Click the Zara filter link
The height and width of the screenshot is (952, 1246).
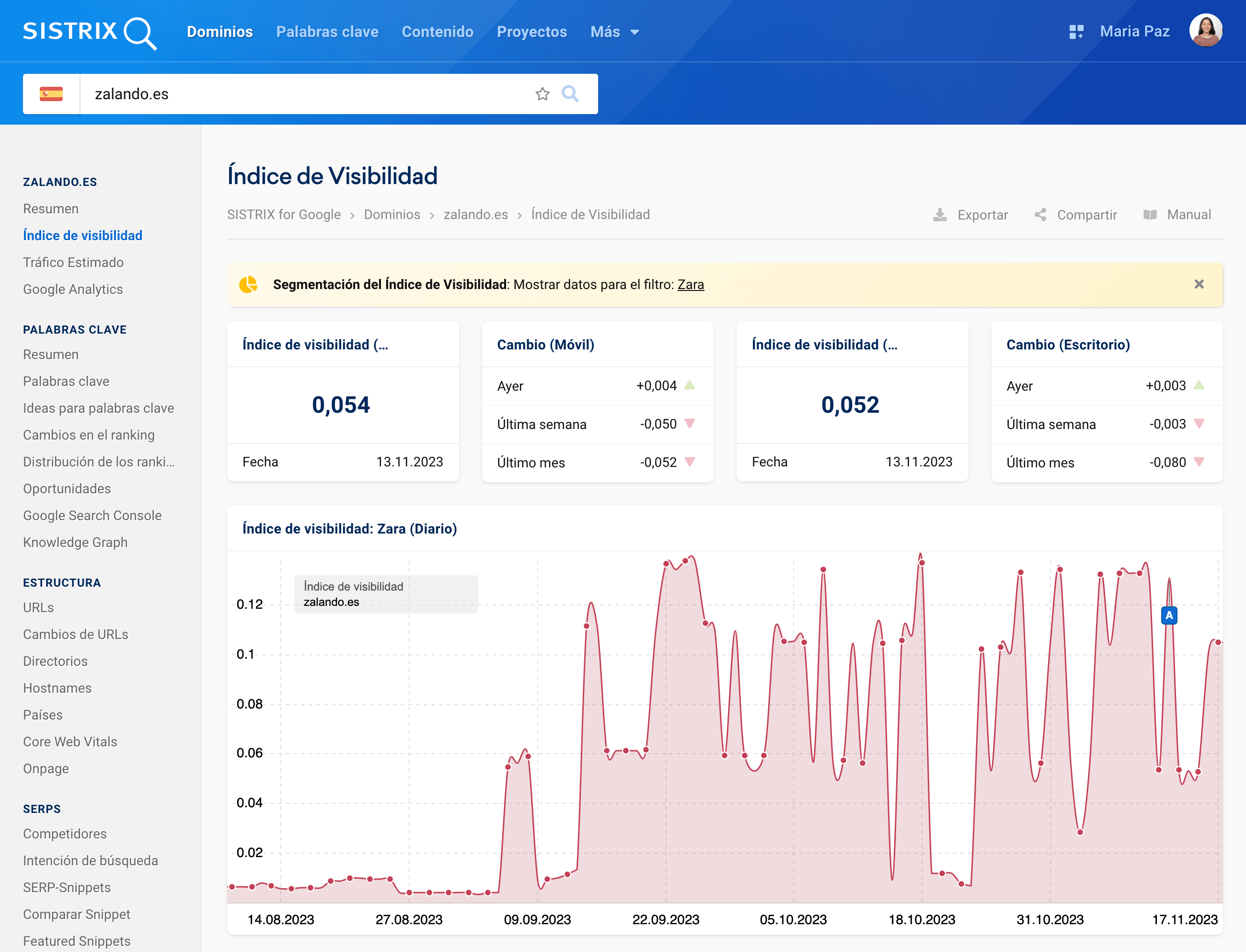click(x=691, y=284)
